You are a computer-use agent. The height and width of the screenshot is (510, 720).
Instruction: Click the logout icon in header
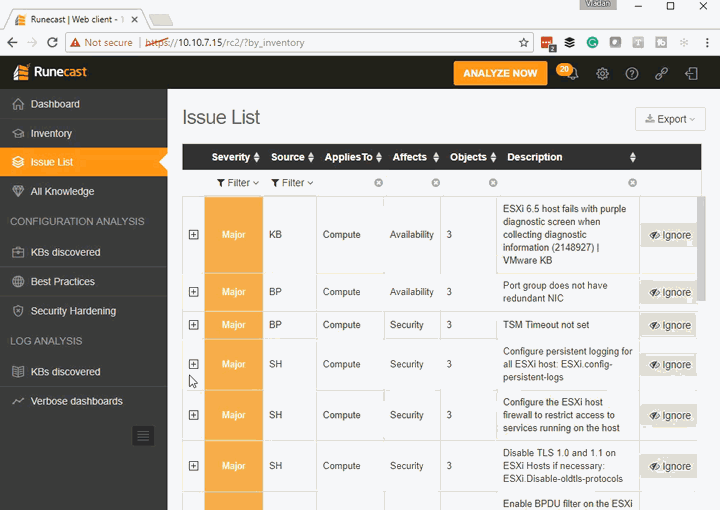click(691, 73)
